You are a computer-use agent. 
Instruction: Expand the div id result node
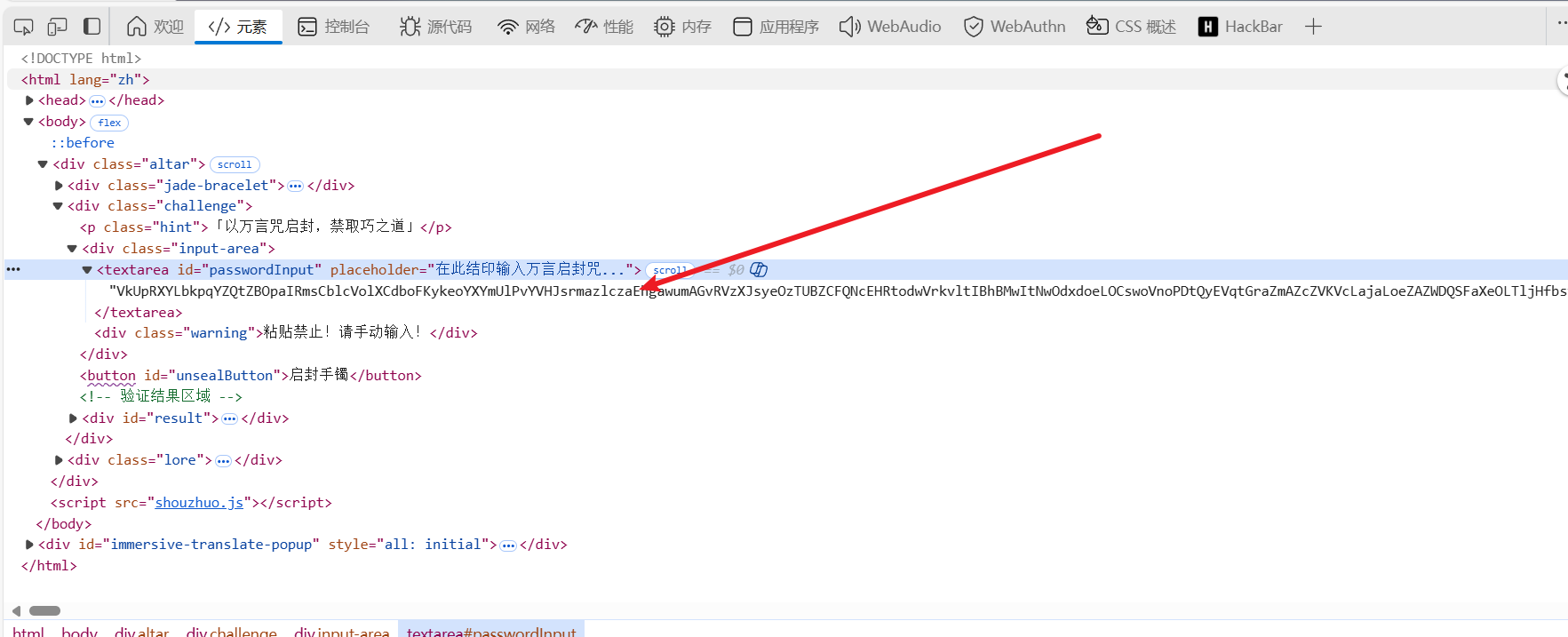[73, 418]
